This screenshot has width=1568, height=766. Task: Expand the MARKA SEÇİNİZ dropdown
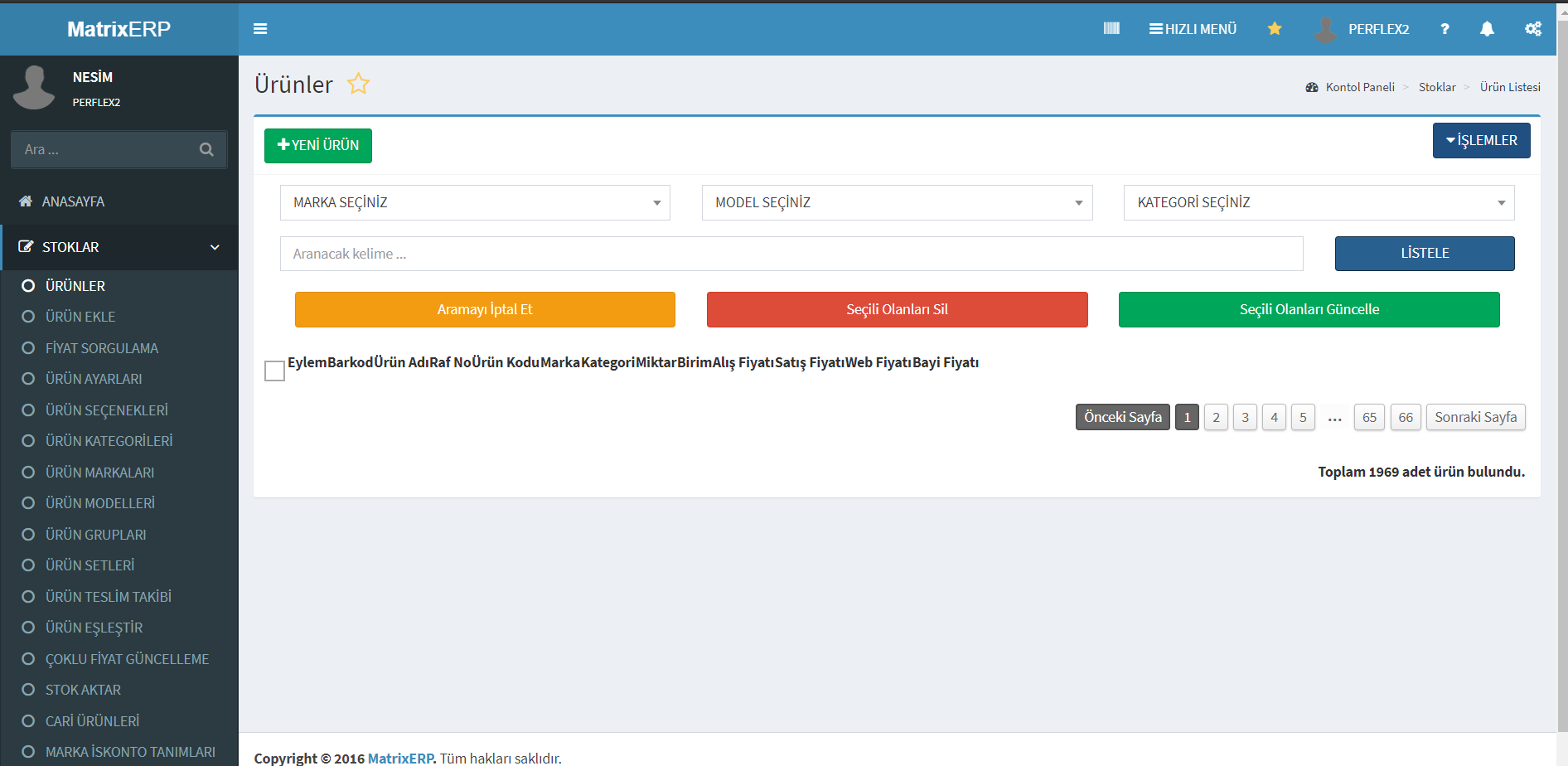[x=474, y=203]
